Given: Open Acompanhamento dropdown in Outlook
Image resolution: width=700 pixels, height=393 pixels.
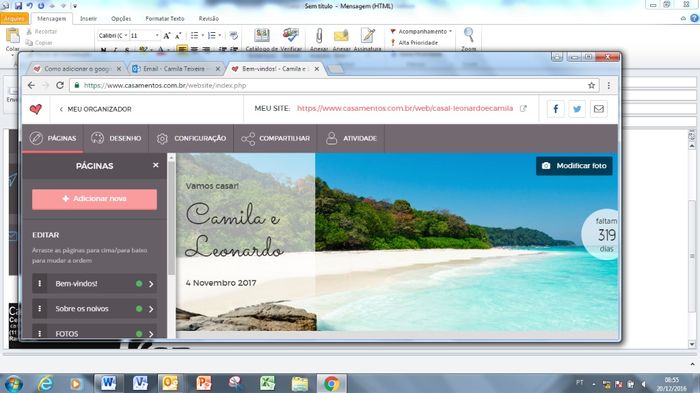Looking at the screenshot, I should point(421,31).
